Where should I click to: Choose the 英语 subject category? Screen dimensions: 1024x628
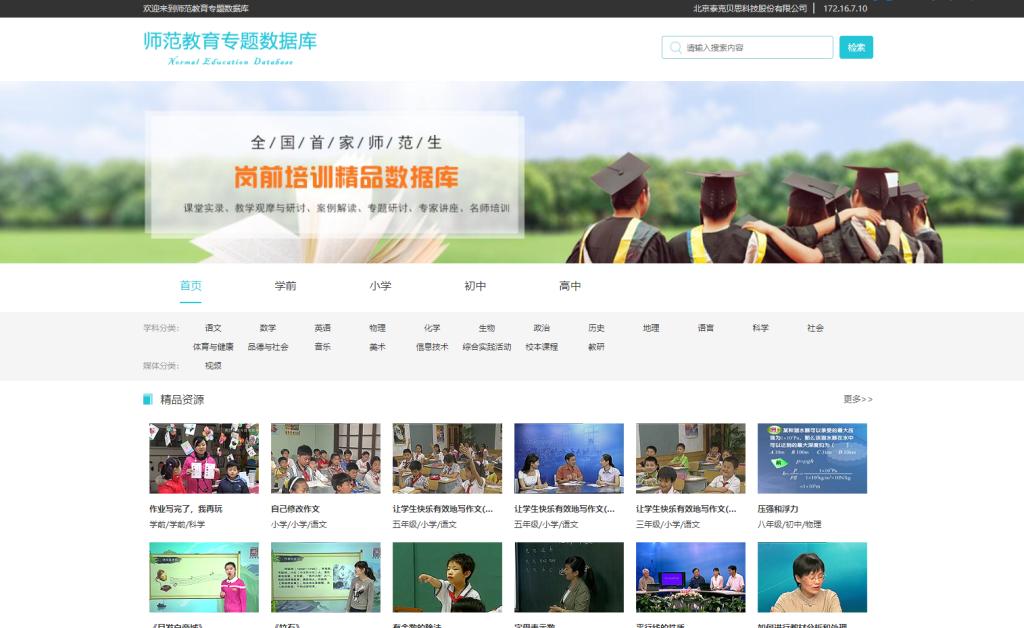323,328
